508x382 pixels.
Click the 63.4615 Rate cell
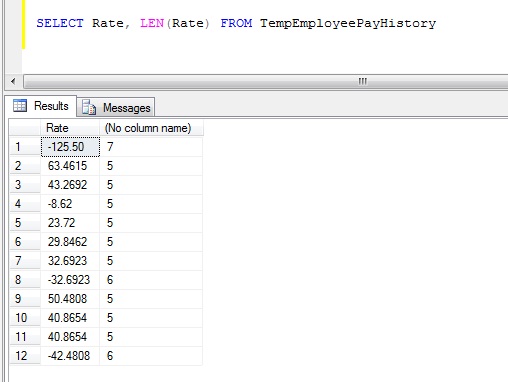(70, 166)
